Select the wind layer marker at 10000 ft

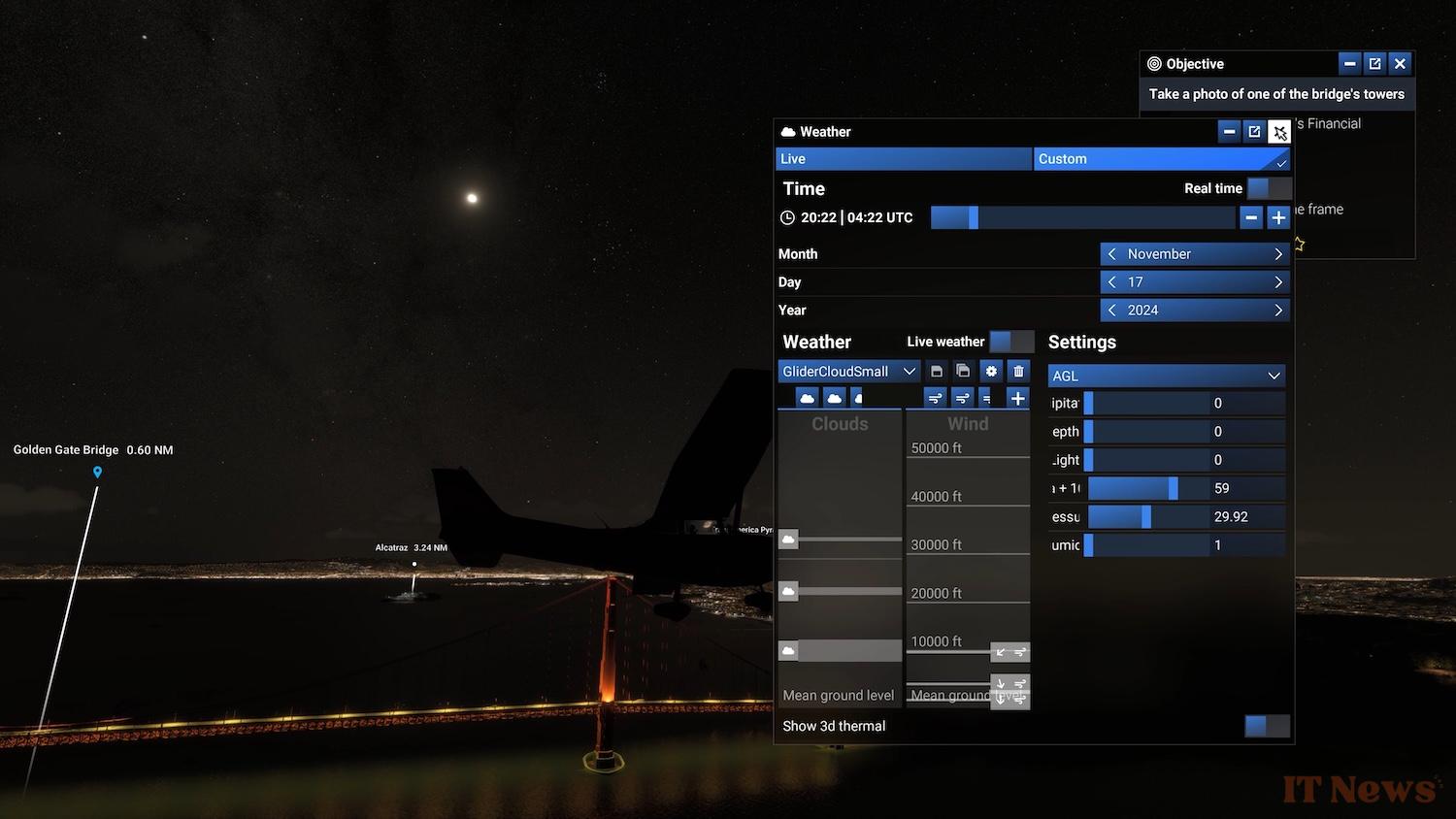pos(1009,652)
